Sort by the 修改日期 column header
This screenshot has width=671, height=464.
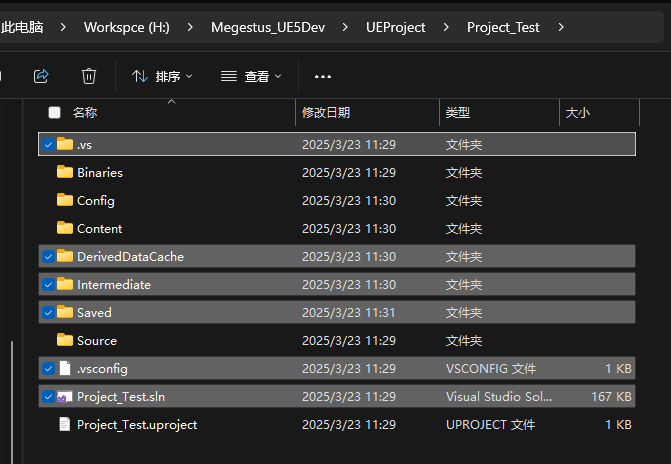coord(367,113)
